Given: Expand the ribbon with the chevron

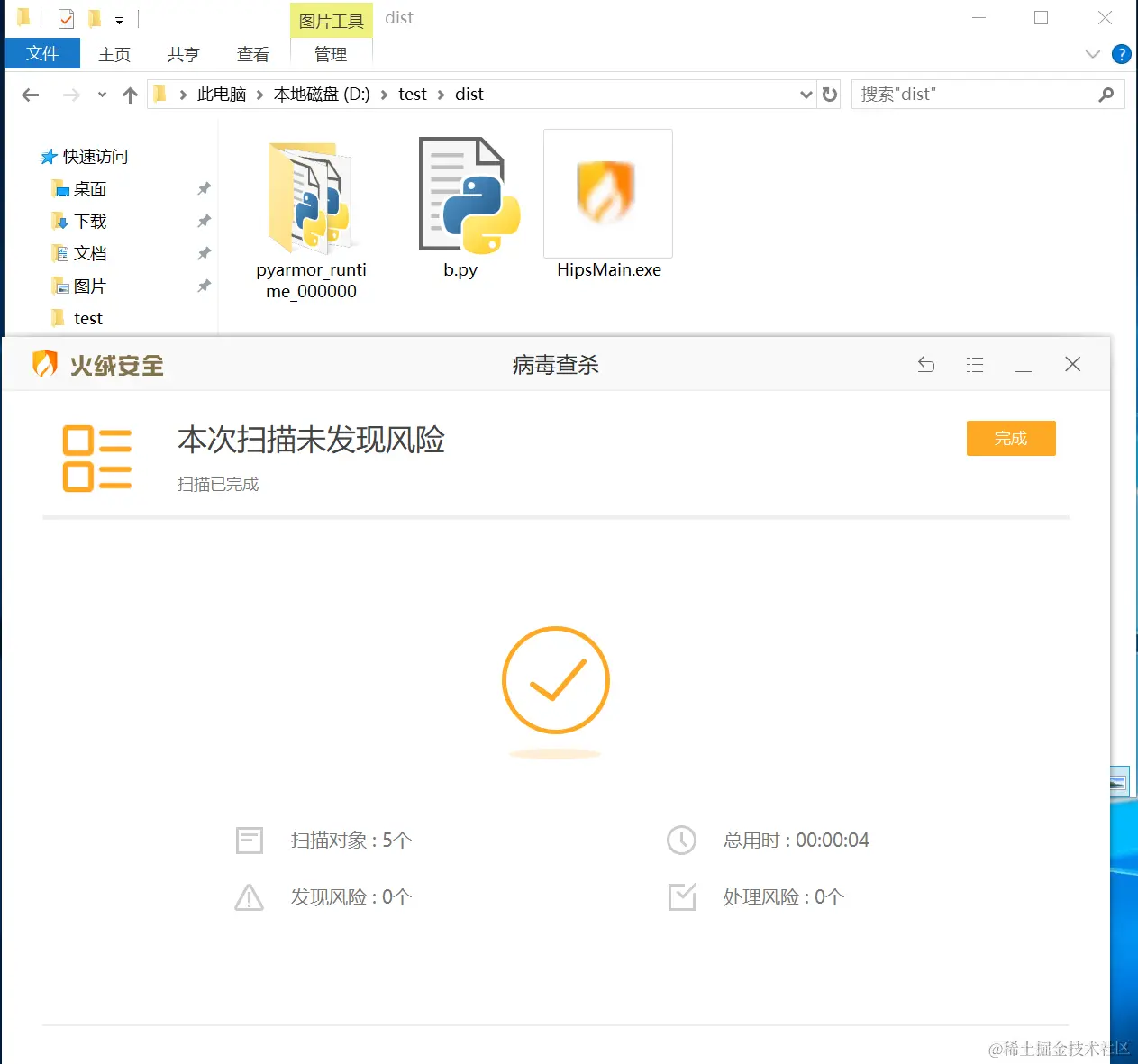Looking at the screenshot, I should [x=1093, y=54].
